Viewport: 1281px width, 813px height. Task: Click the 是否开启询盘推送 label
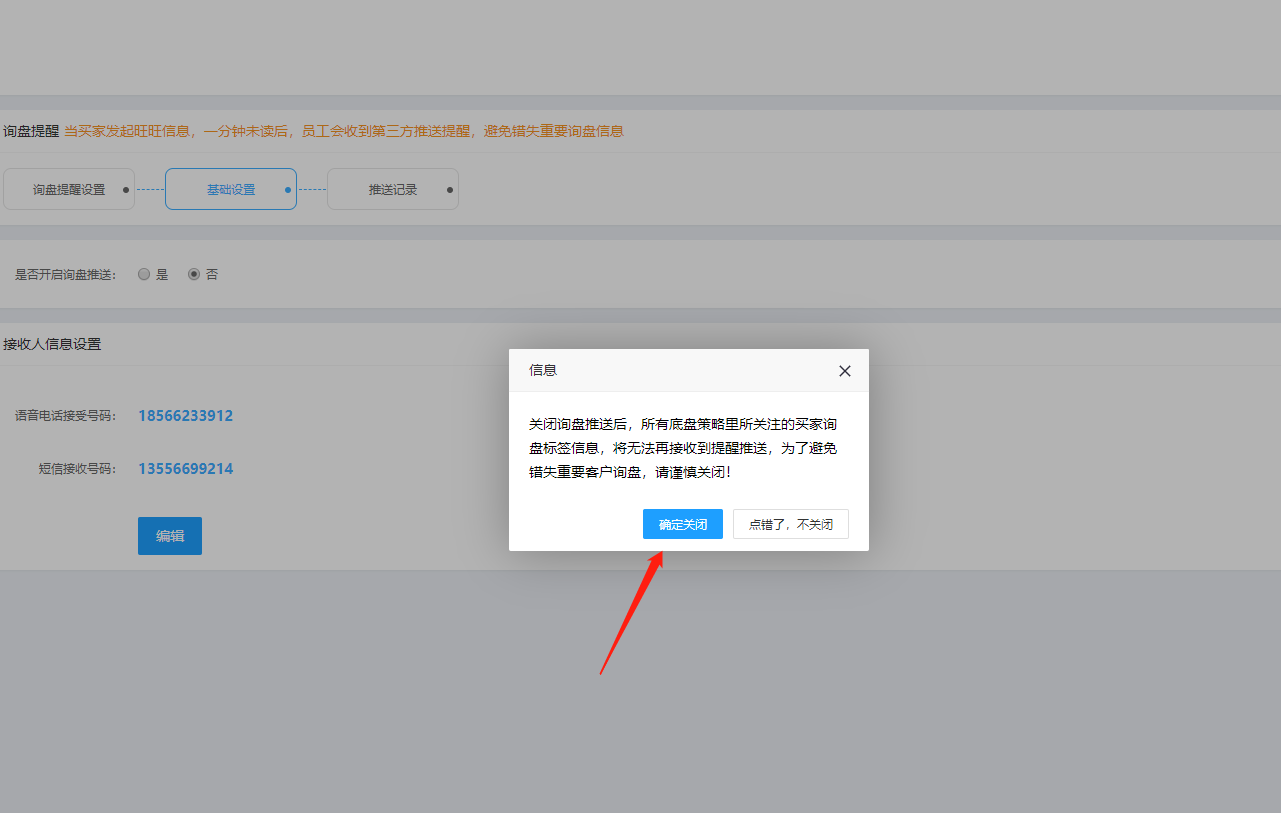tap(65, 274)
